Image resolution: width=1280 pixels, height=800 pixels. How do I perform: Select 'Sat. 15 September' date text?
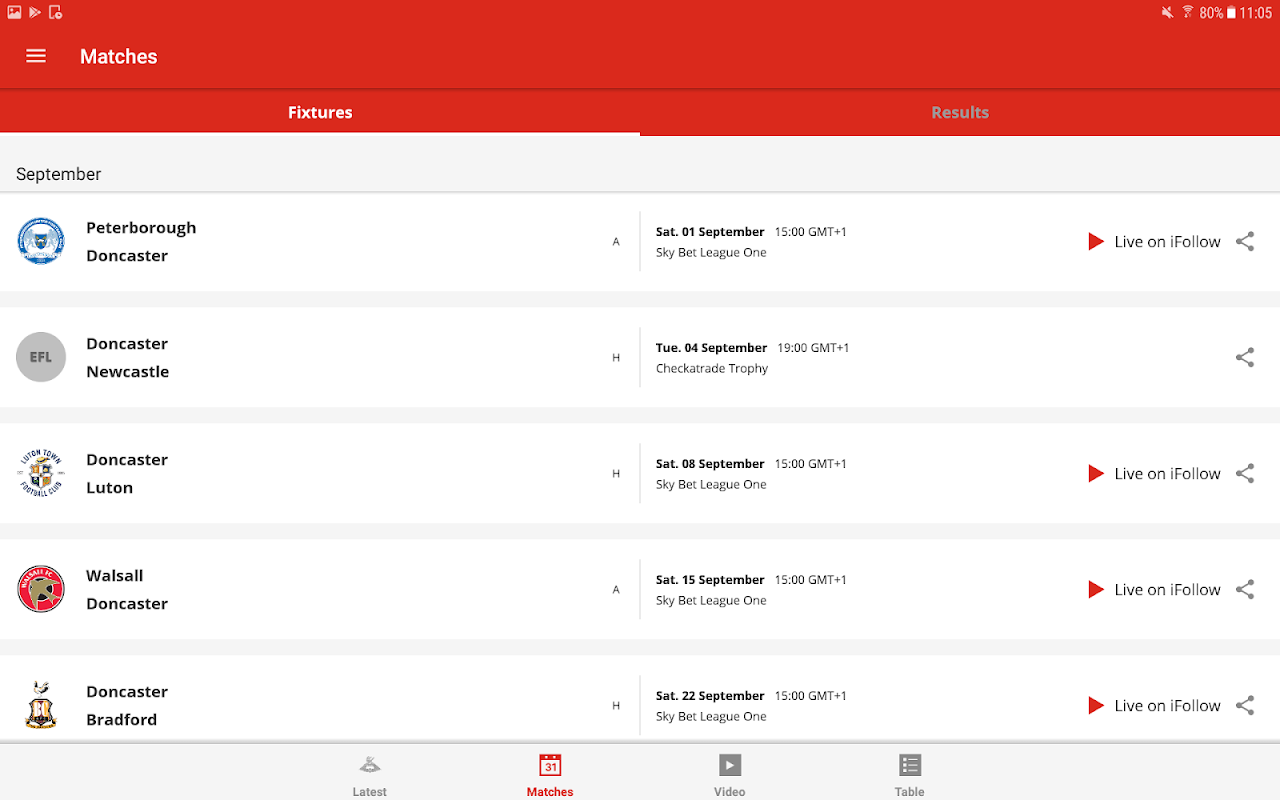click(710, 579)
